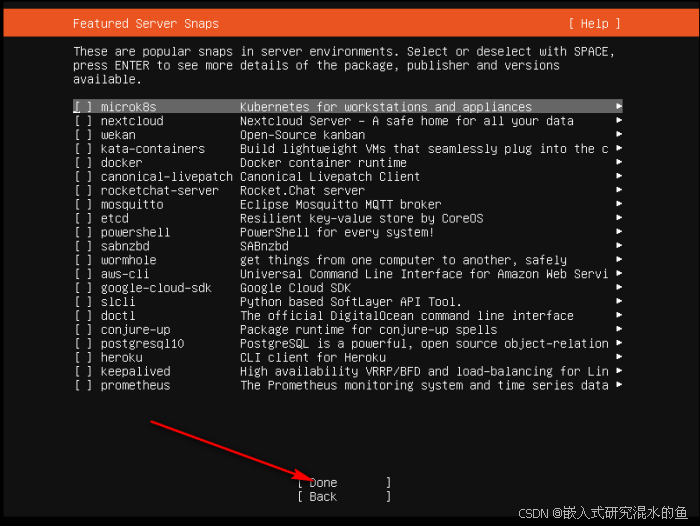This screenshot has height=527, width=700.
Task: Click 'Package runtime for conjure-up spells' text
Action: tap(368, 330)
